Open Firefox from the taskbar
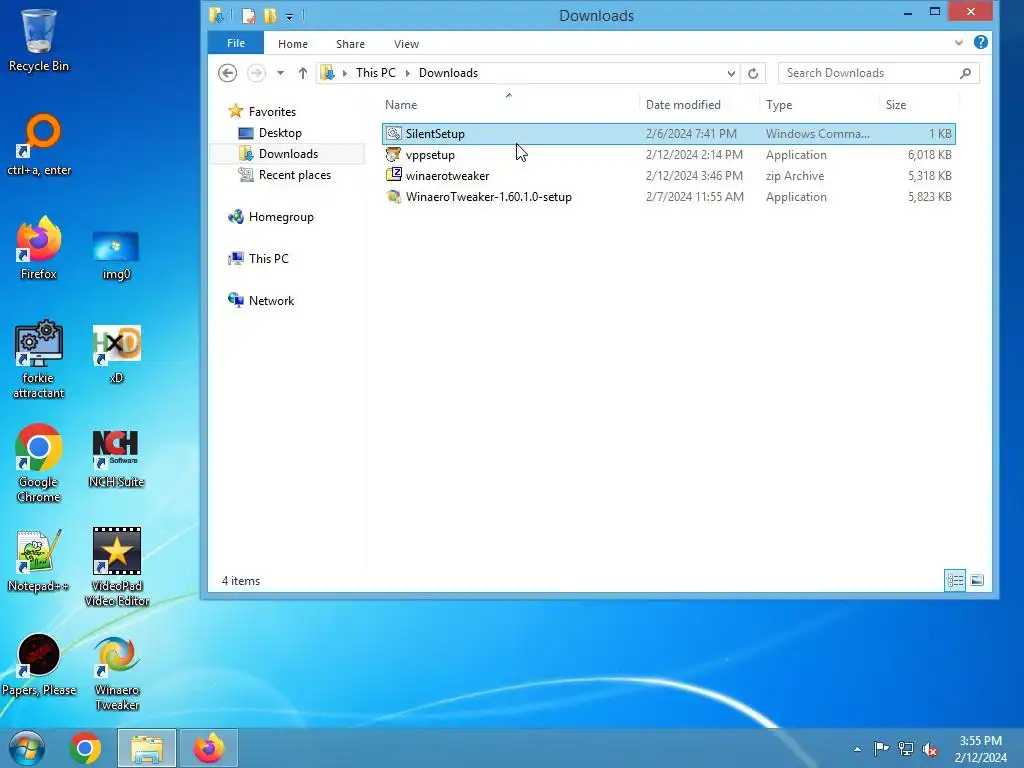The width and height of the screenshot is (1024, 768). [x=209, y=748]
